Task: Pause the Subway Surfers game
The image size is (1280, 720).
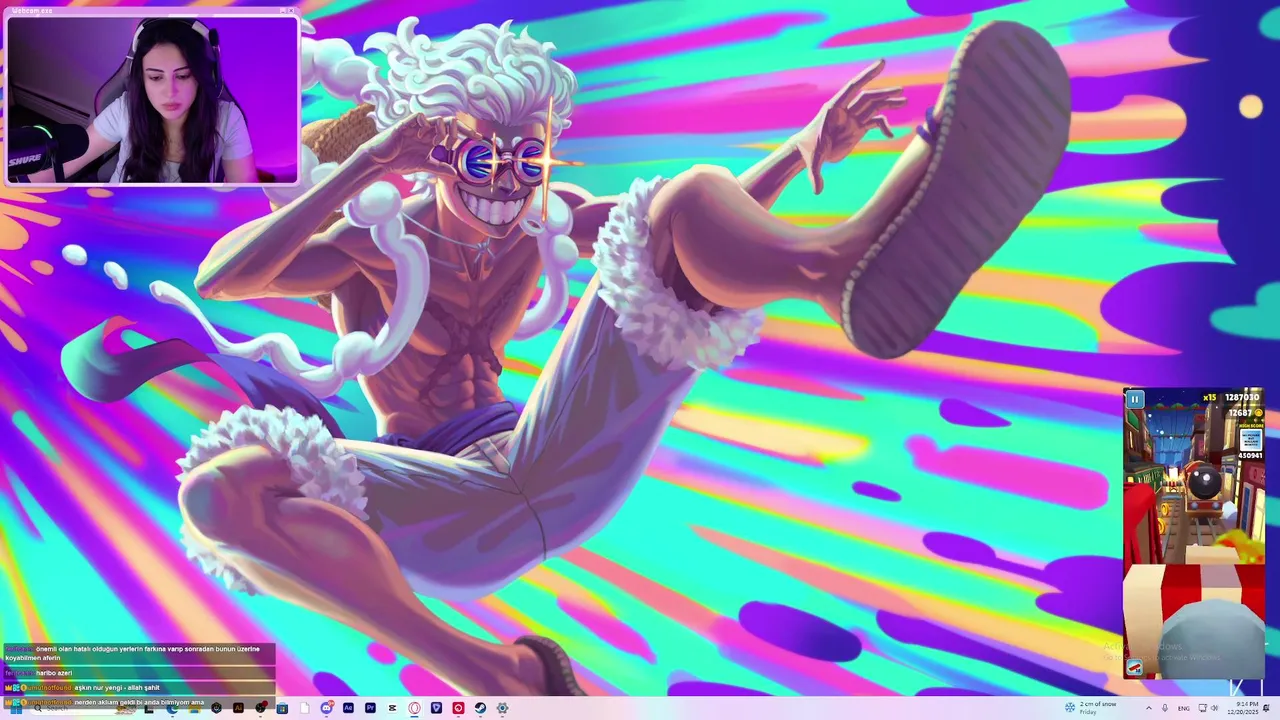Action: click(x=1135, y=399)
